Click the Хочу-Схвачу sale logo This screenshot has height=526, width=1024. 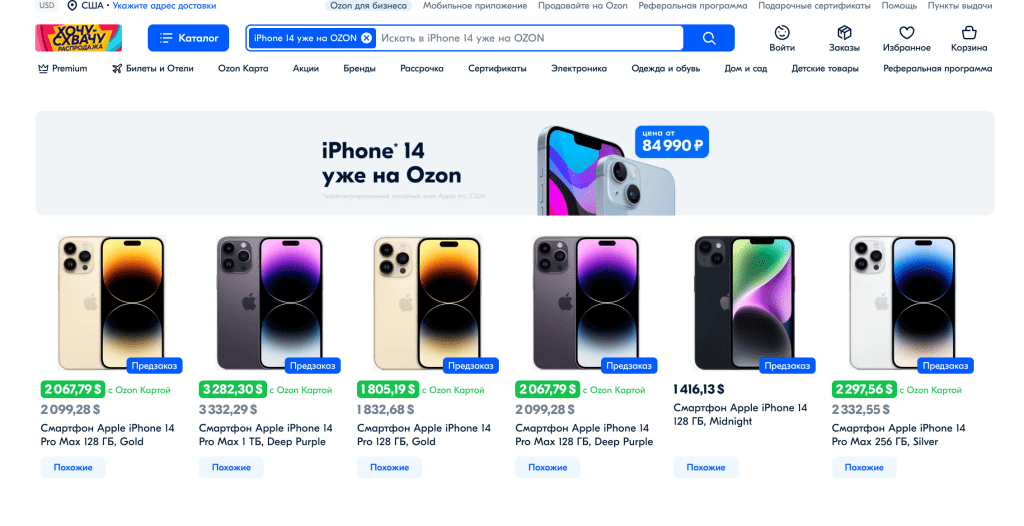click(x=79, y=38)
